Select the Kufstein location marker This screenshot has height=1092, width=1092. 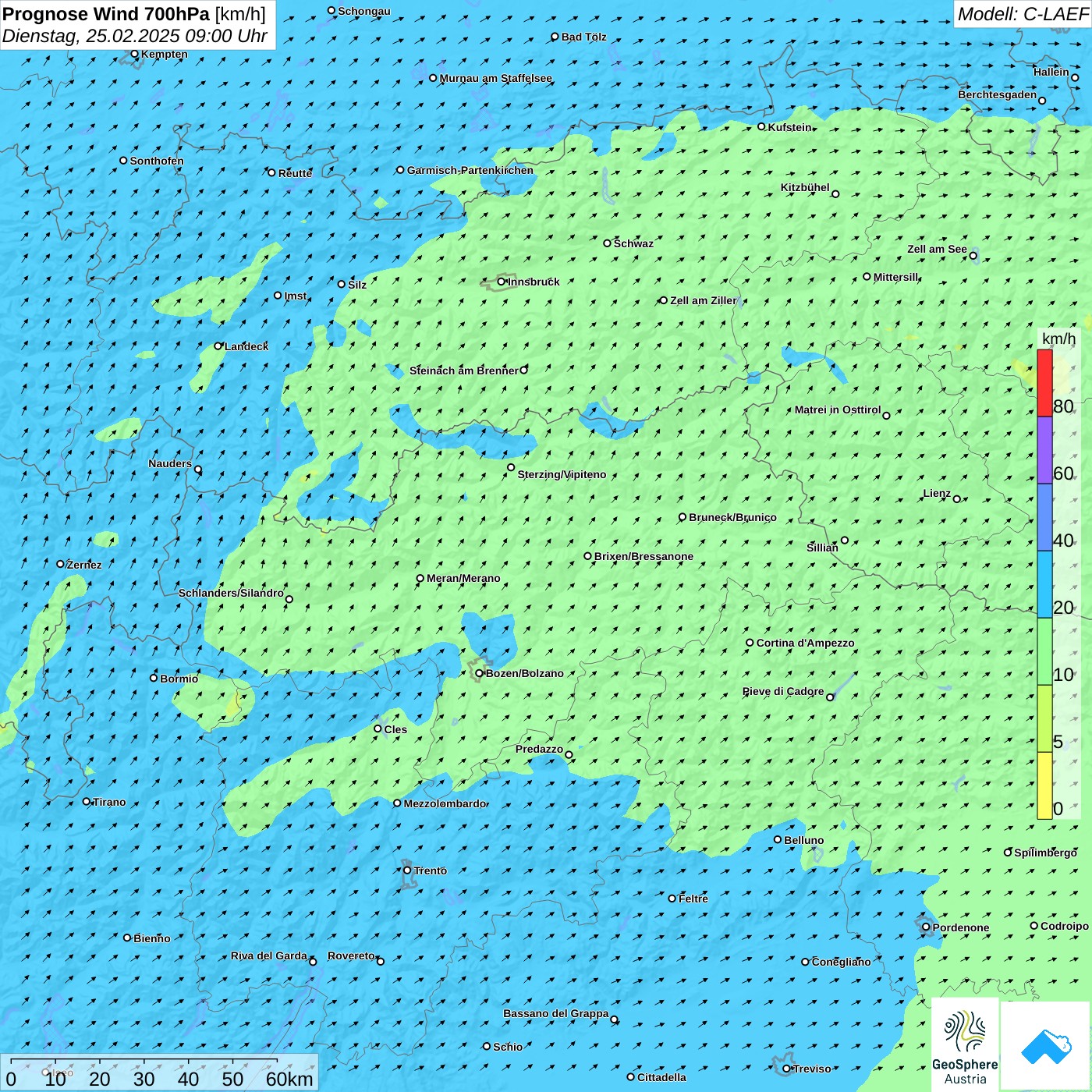tap(762, 126)
